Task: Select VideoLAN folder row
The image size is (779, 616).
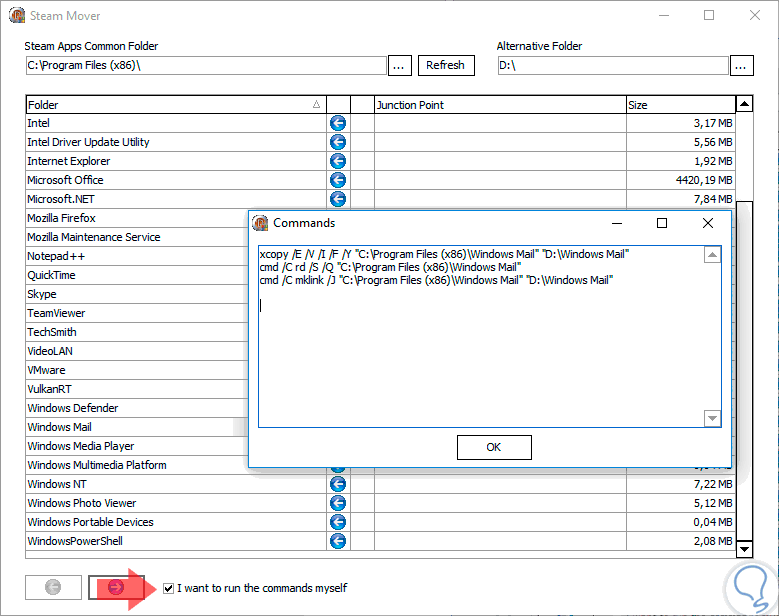Action: [x=137, y=351]
